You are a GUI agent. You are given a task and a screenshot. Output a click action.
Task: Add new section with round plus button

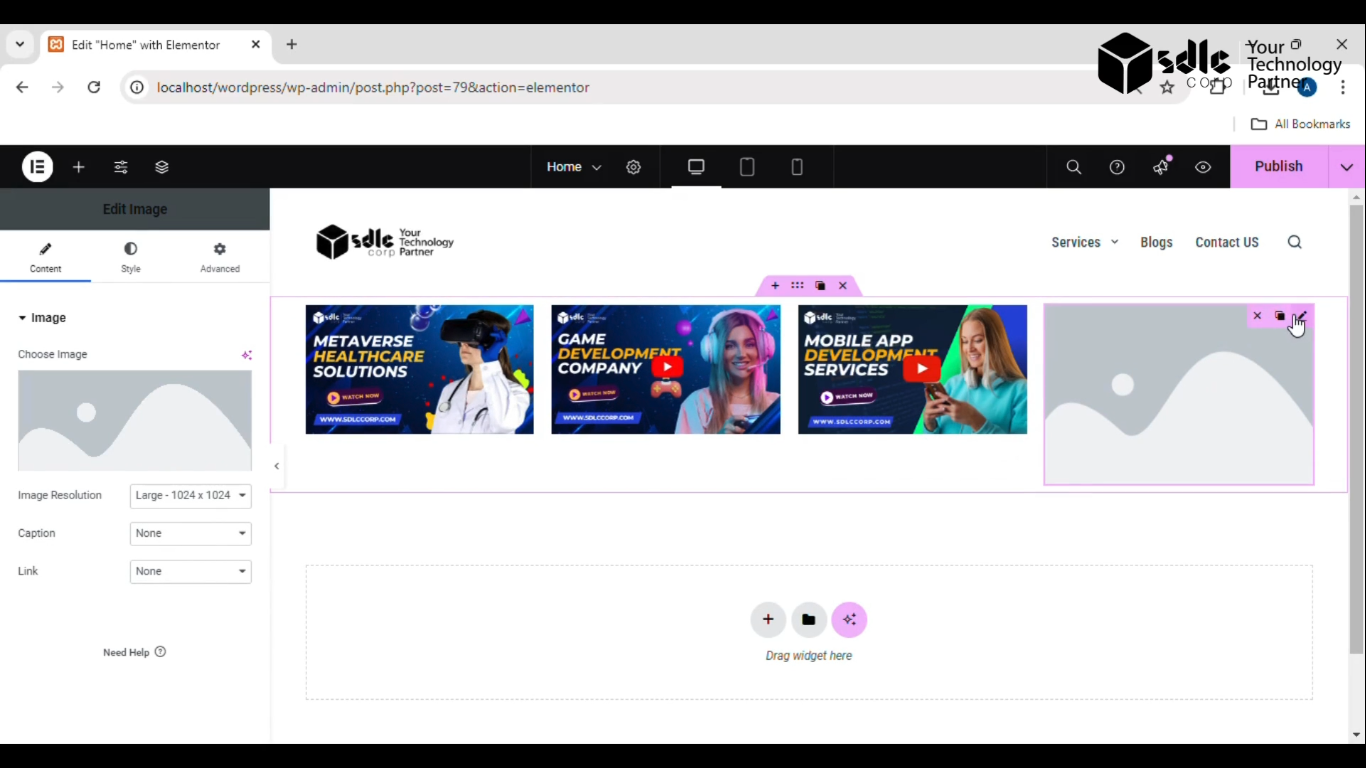point(768,620)
